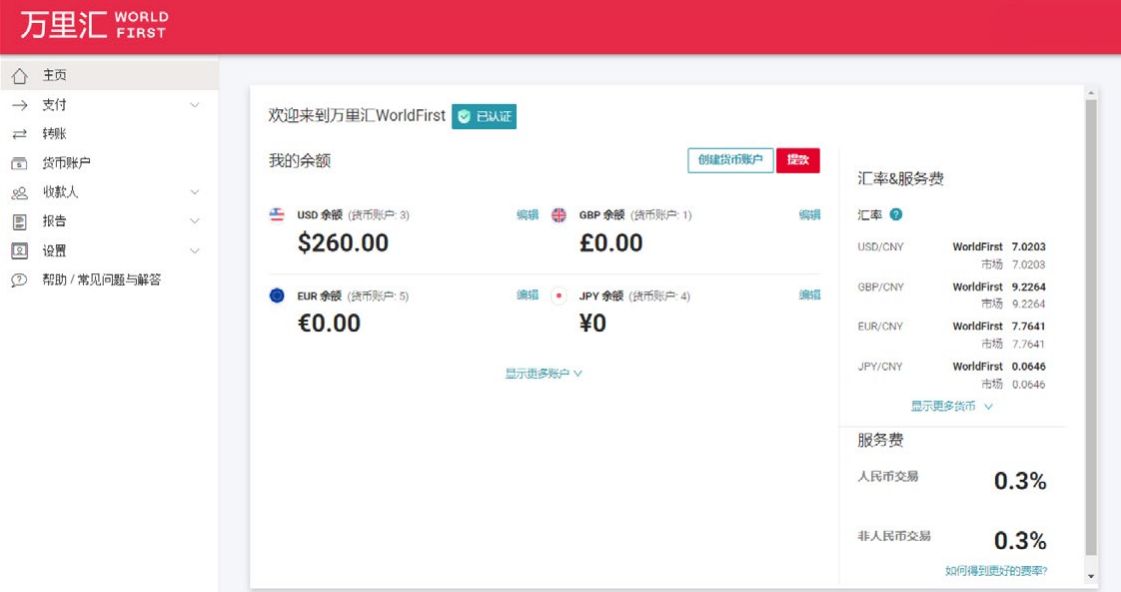This screenshot has height=592, width=1121.
Task: Open the 货币账户 menu item
Action: point(109,163)
